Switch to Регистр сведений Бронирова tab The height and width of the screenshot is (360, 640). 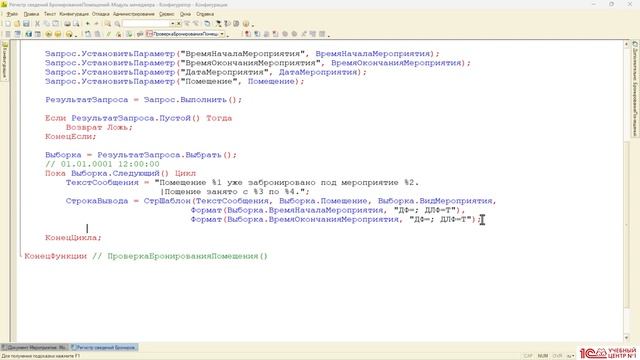coord(104,347)
